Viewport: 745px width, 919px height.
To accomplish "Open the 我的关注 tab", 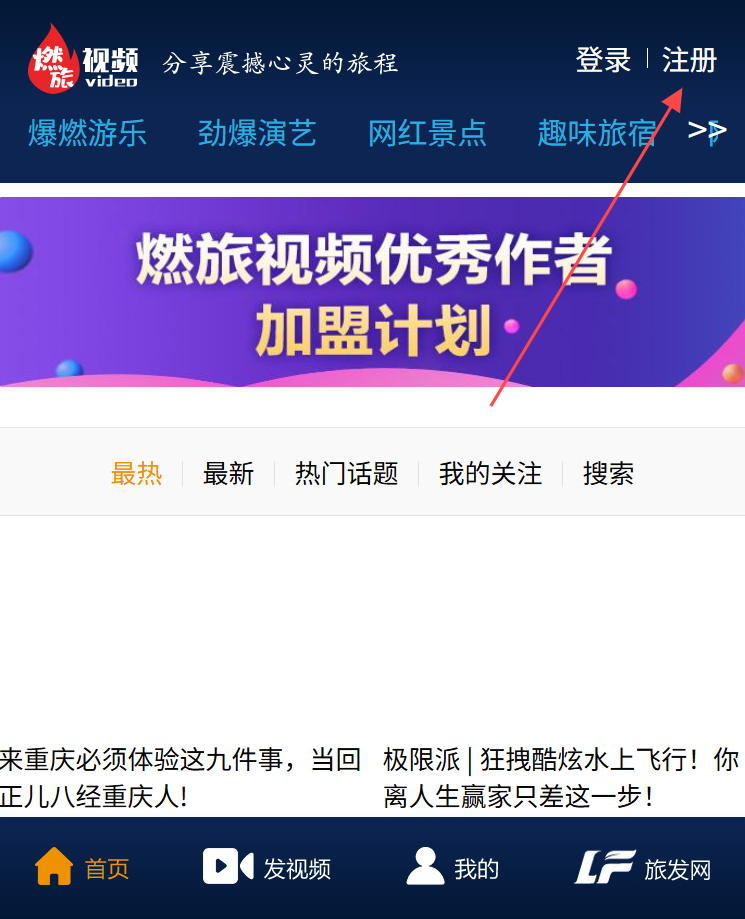I will point(491,473).
